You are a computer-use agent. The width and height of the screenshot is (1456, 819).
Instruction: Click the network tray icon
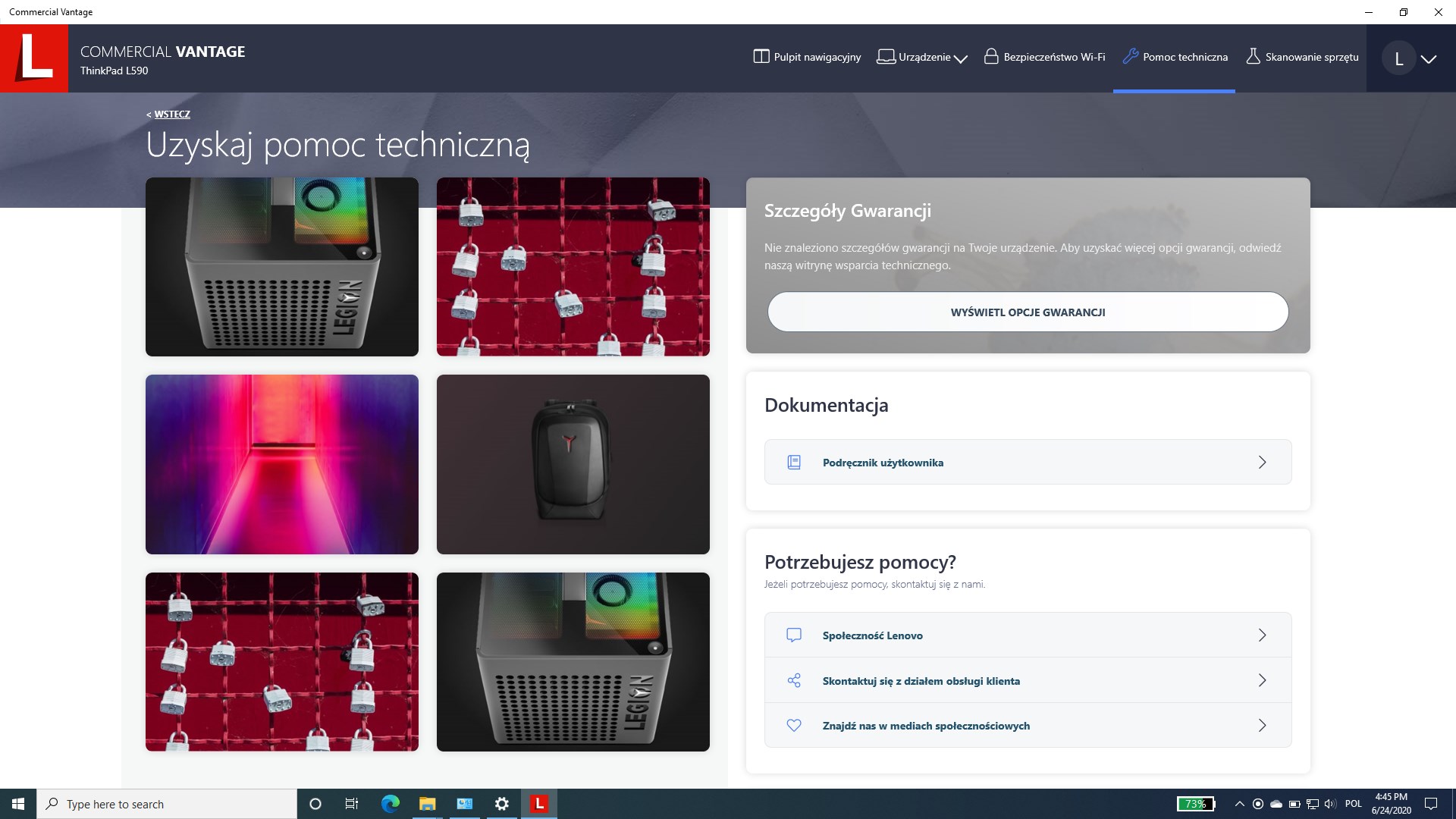click(x=1313, y=804)
